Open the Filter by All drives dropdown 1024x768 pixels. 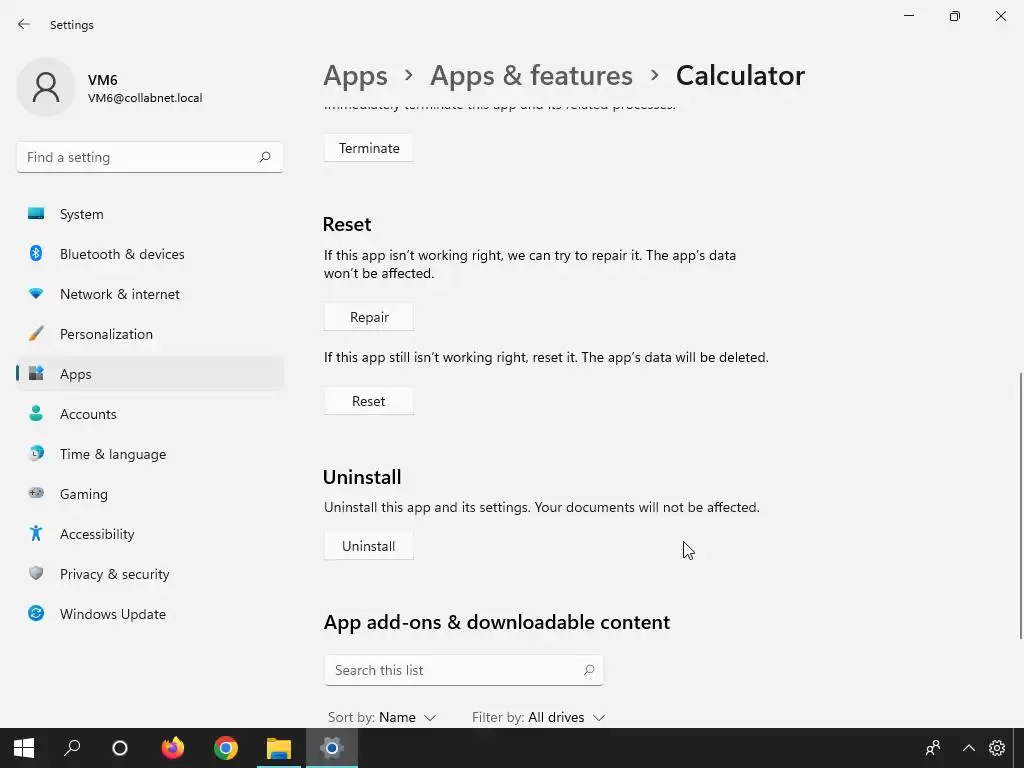539,717
